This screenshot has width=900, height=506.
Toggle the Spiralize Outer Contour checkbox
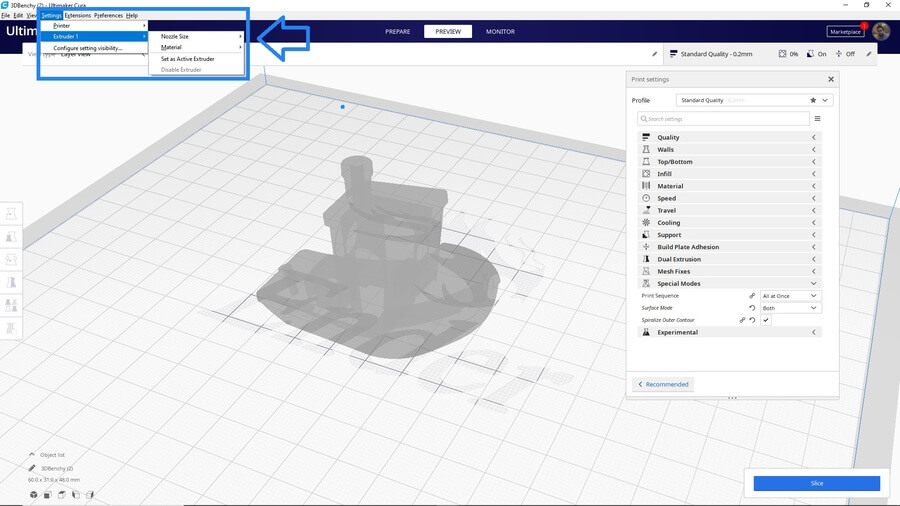pyautogui.click(x=766, y=320)
